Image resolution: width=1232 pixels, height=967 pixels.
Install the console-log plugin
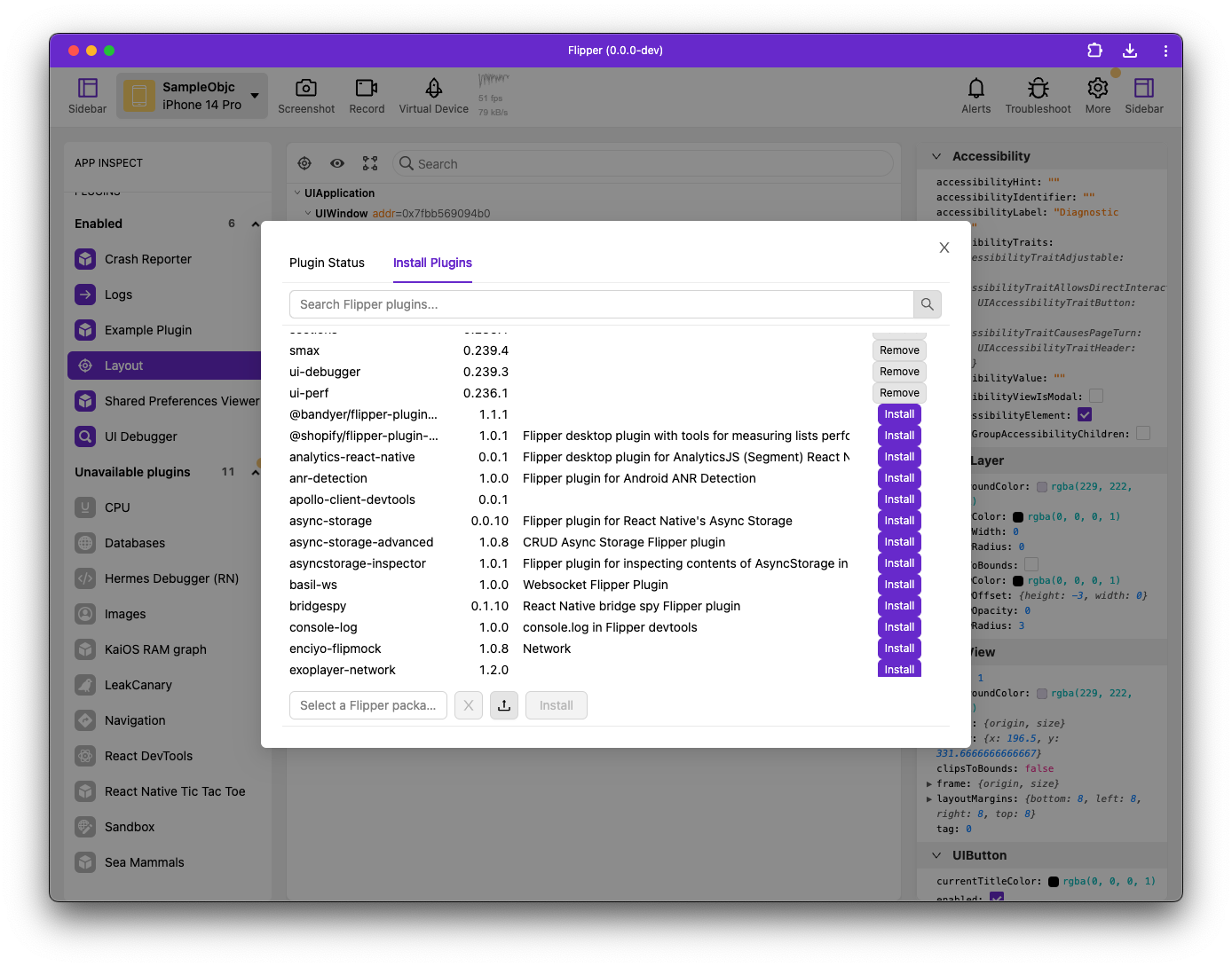tap(899, 627)
